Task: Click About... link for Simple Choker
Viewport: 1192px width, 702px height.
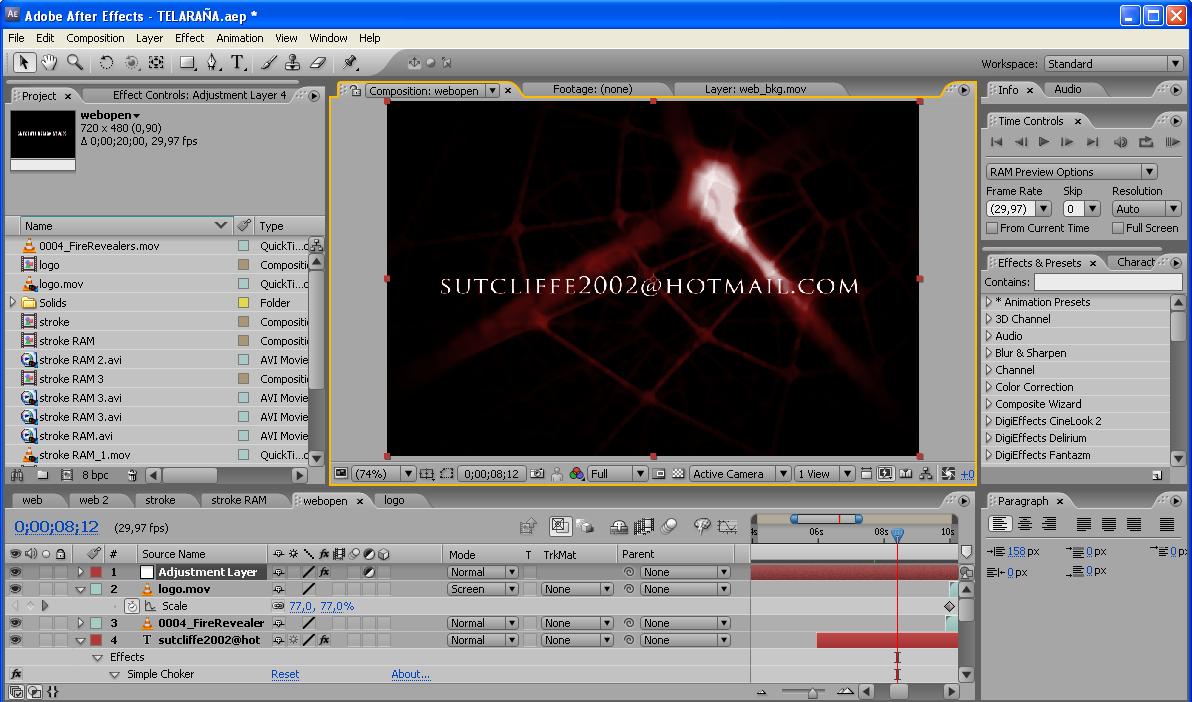Action: click(411, 674)
